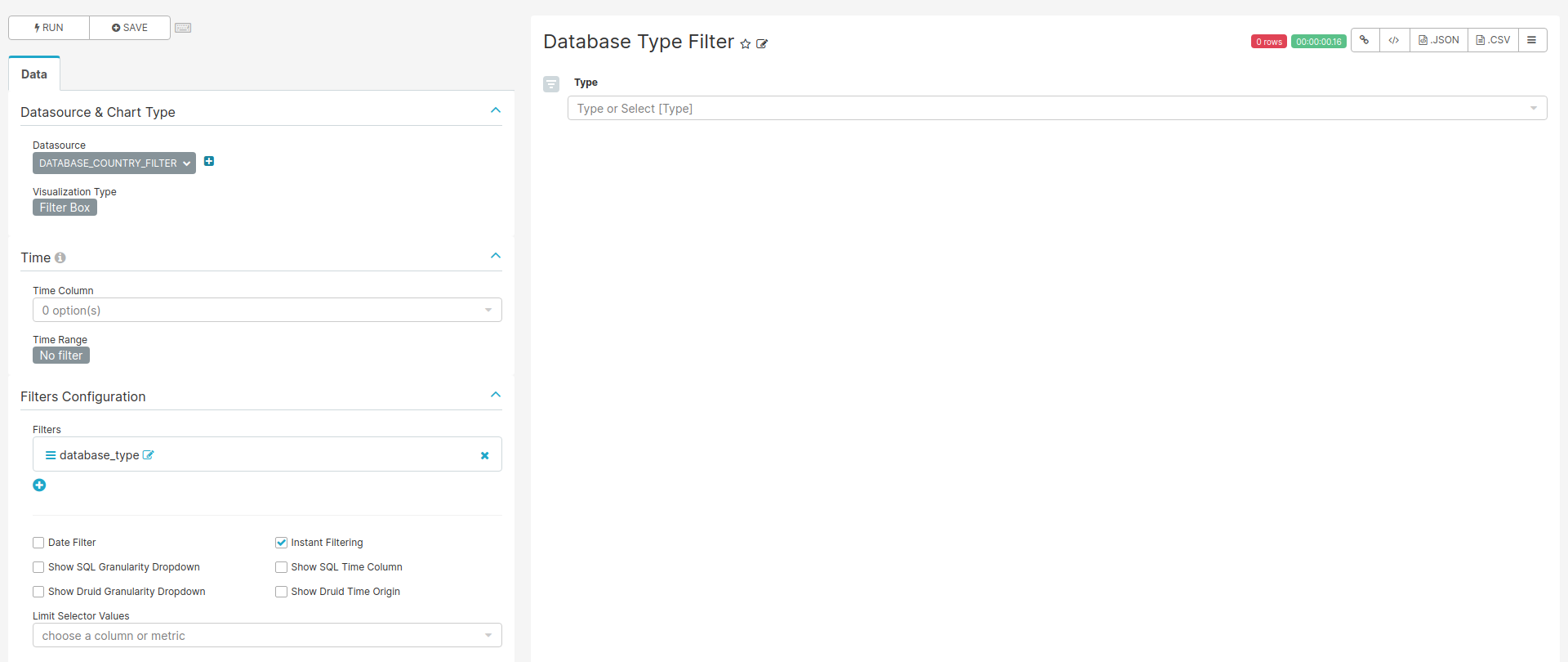This screenshot has width=1568, height=662.
Task: Click the query duration timer badge
Action: 1319,42
